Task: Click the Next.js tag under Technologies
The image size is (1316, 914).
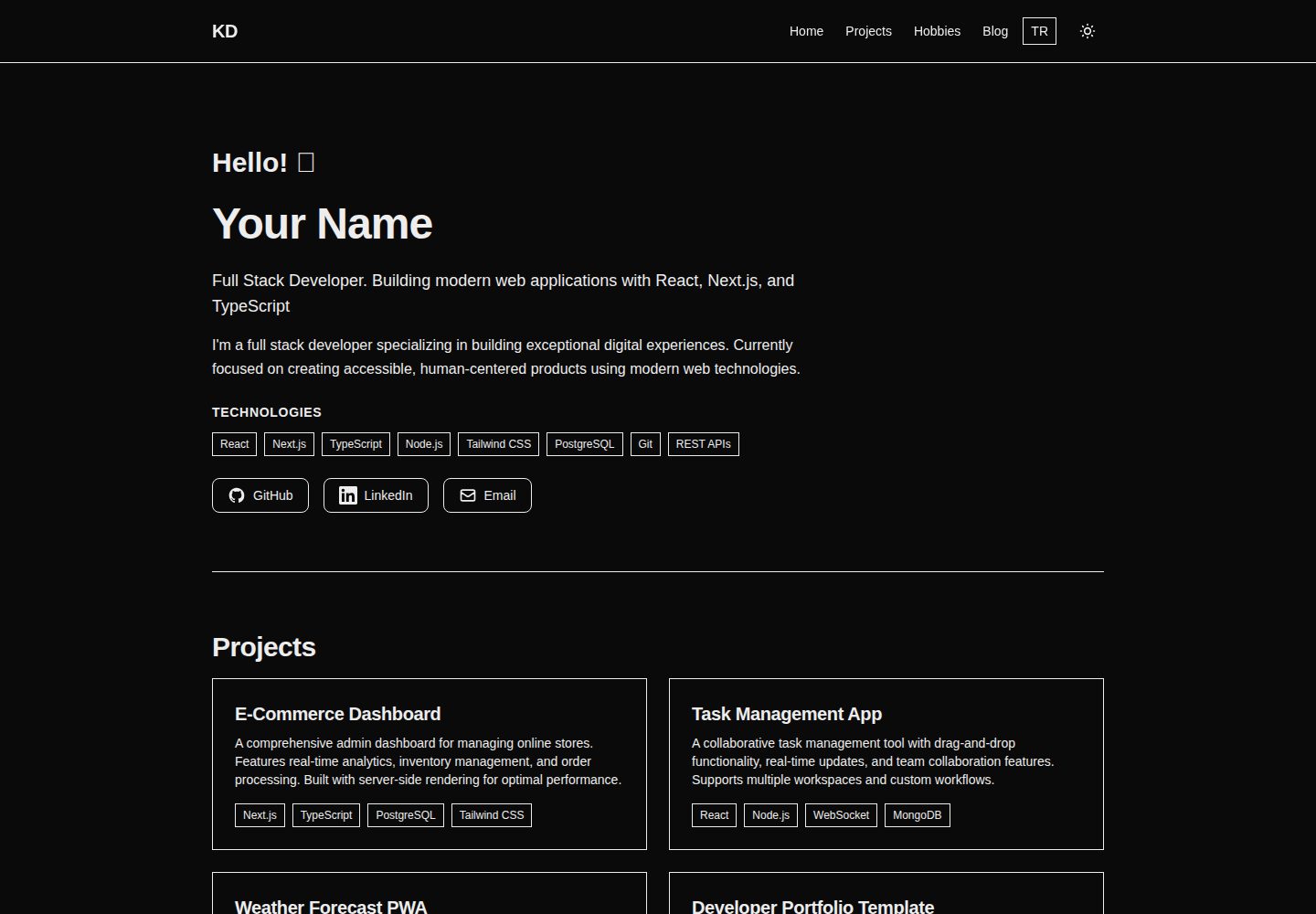Action: click(x=289, y=444)
